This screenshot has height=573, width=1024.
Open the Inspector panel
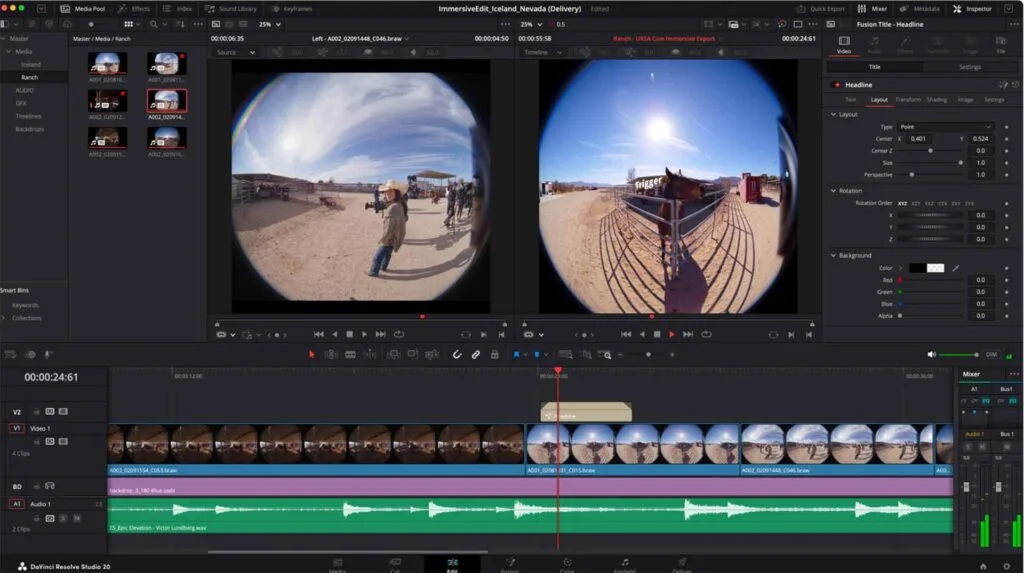972,8
